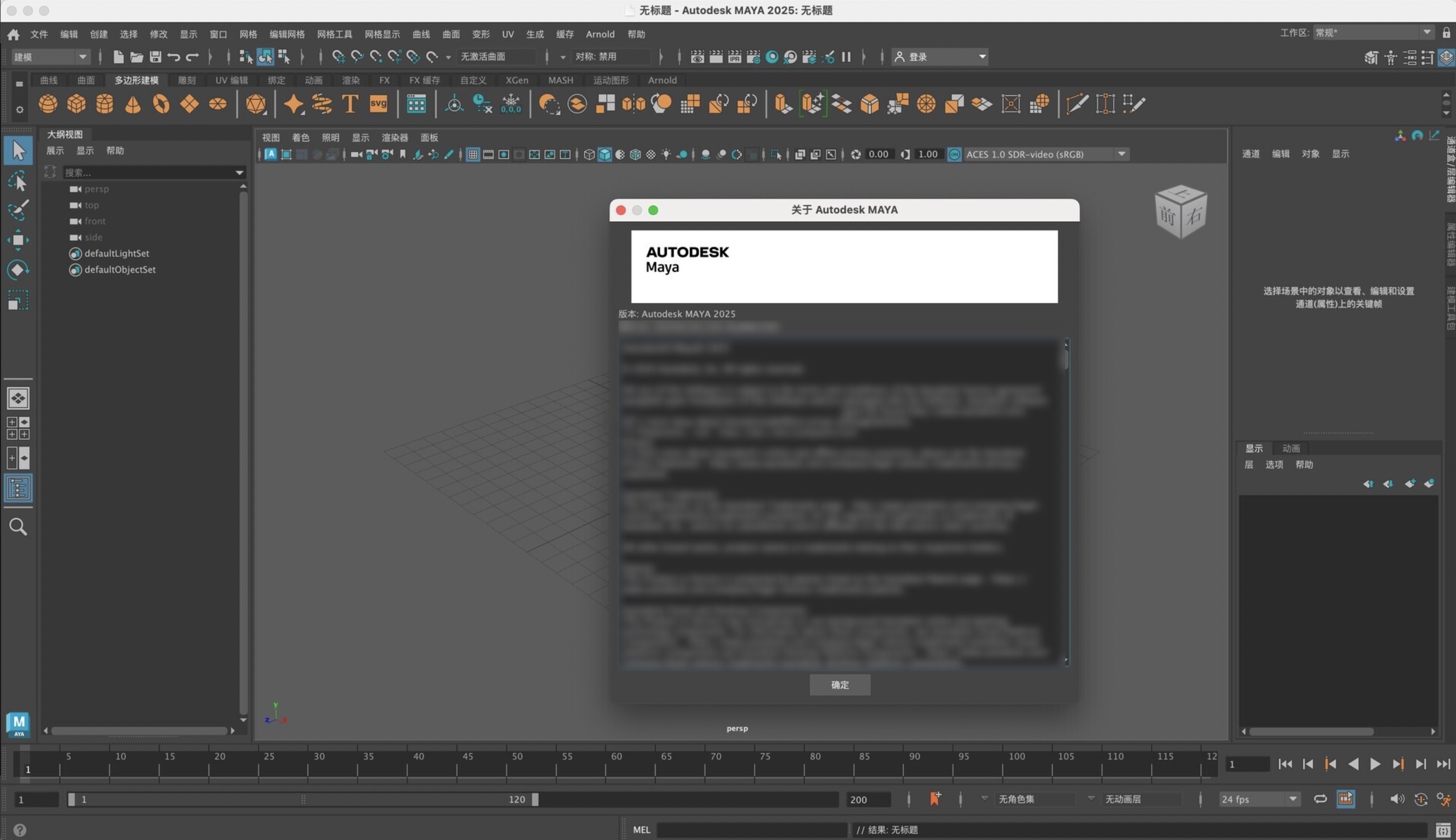Toggle ACES color management ON button
Viewport: 1456px width, 840px height.
tap(955, 155)
